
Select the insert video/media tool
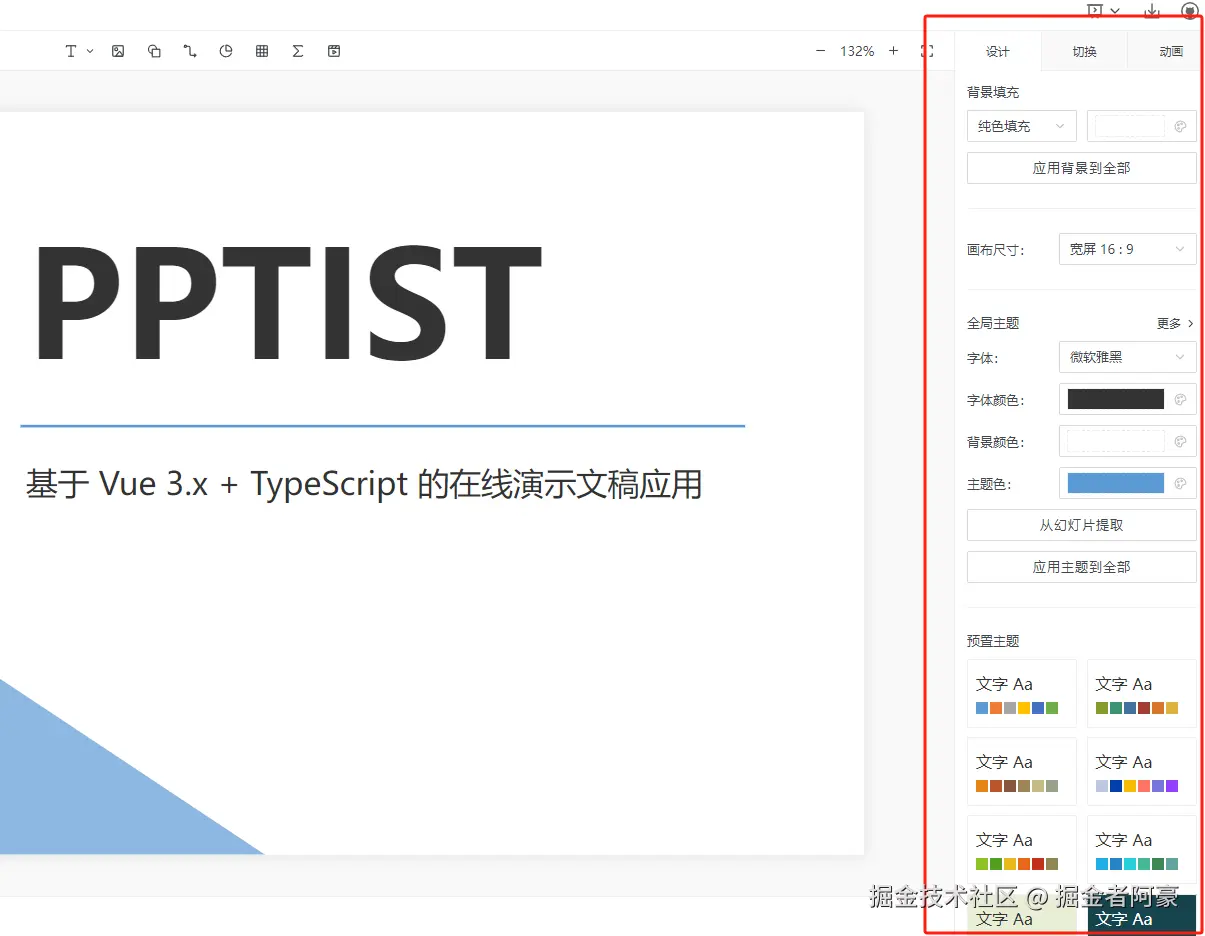tap(334, 51)
